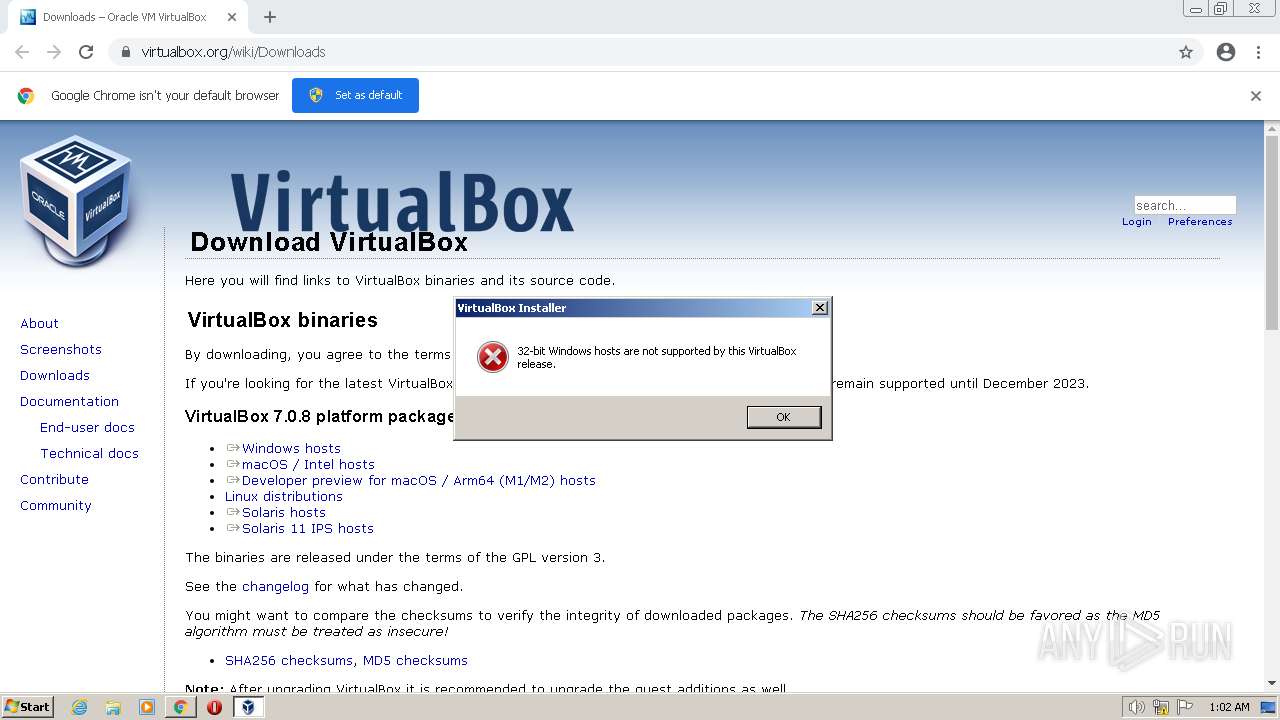Open MD5 checksums link
The width and height of the screenshot is (1280, 720).
pos(415,660)
